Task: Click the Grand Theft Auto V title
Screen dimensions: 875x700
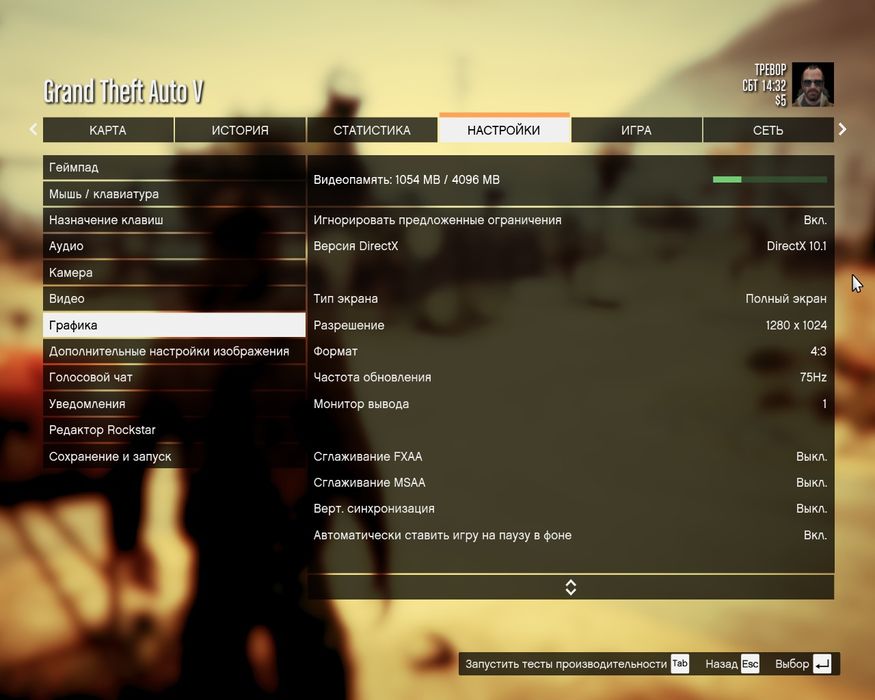Action: (x=124, y=92)
